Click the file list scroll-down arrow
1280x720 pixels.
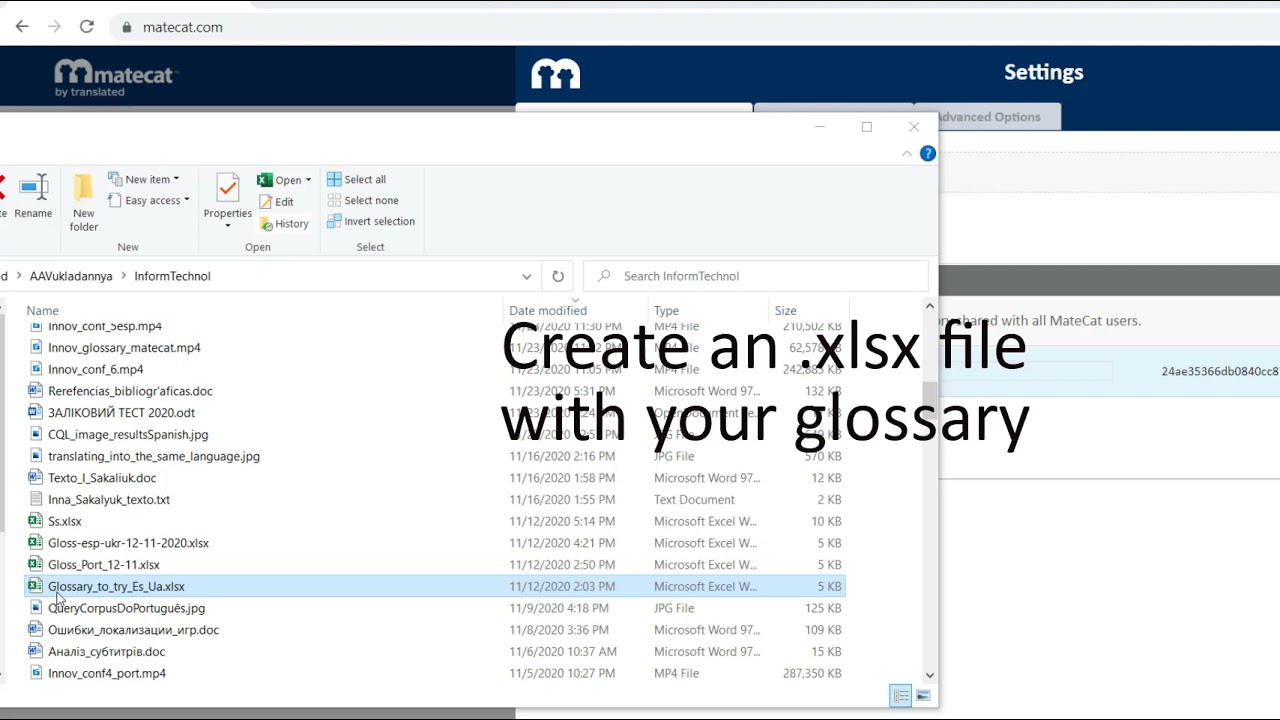click(930, 676)
